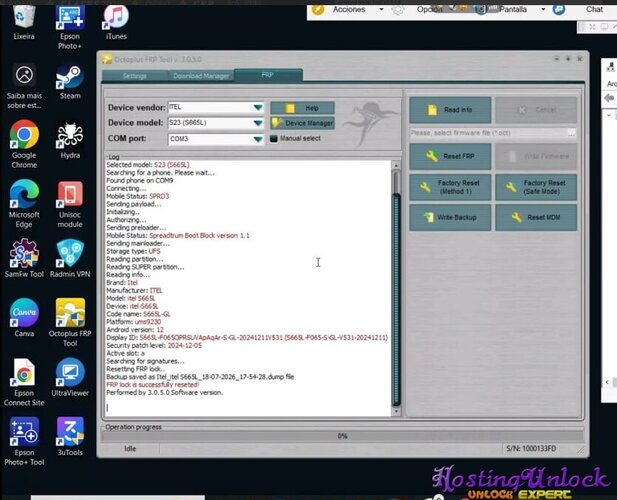Click the 'Android version: 12' log line
Image resolution: width=617 pixels, height=500 pixels.
pyautogui.click(x=135, y=330)
